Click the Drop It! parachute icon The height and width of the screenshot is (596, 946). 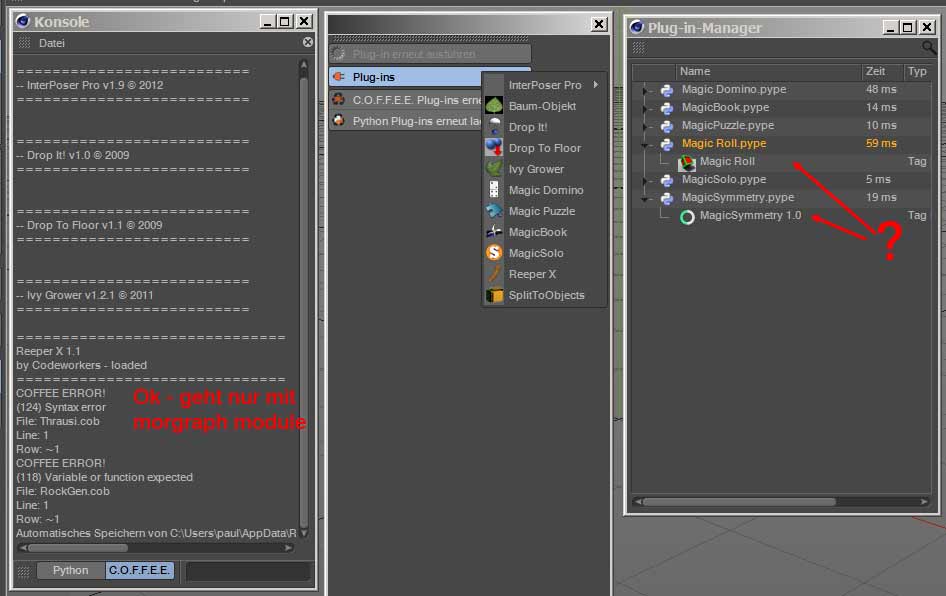pos(494,127)
